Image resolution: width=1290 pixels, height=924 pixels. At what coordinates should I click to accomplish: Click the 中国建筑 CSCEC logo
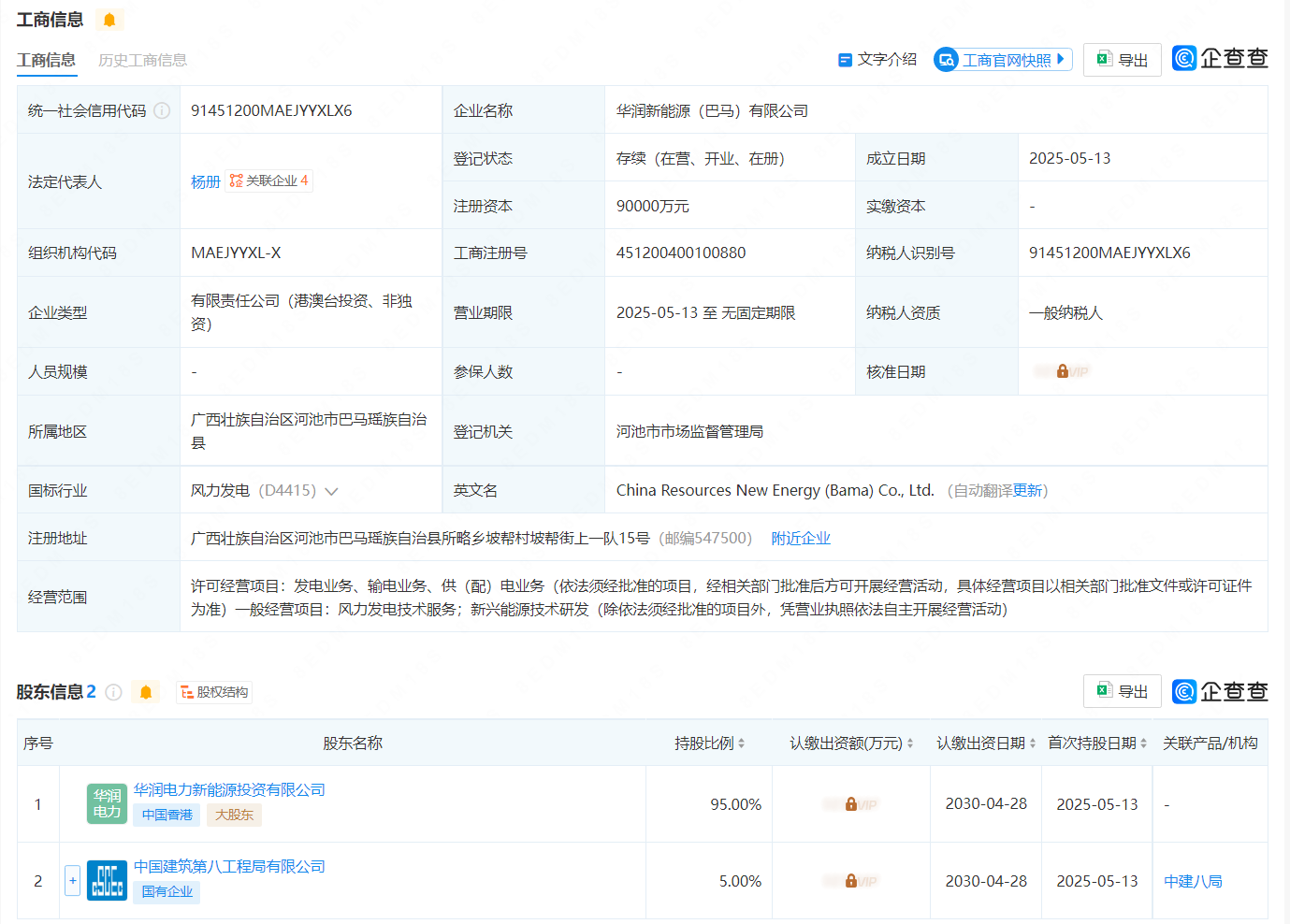107,880
